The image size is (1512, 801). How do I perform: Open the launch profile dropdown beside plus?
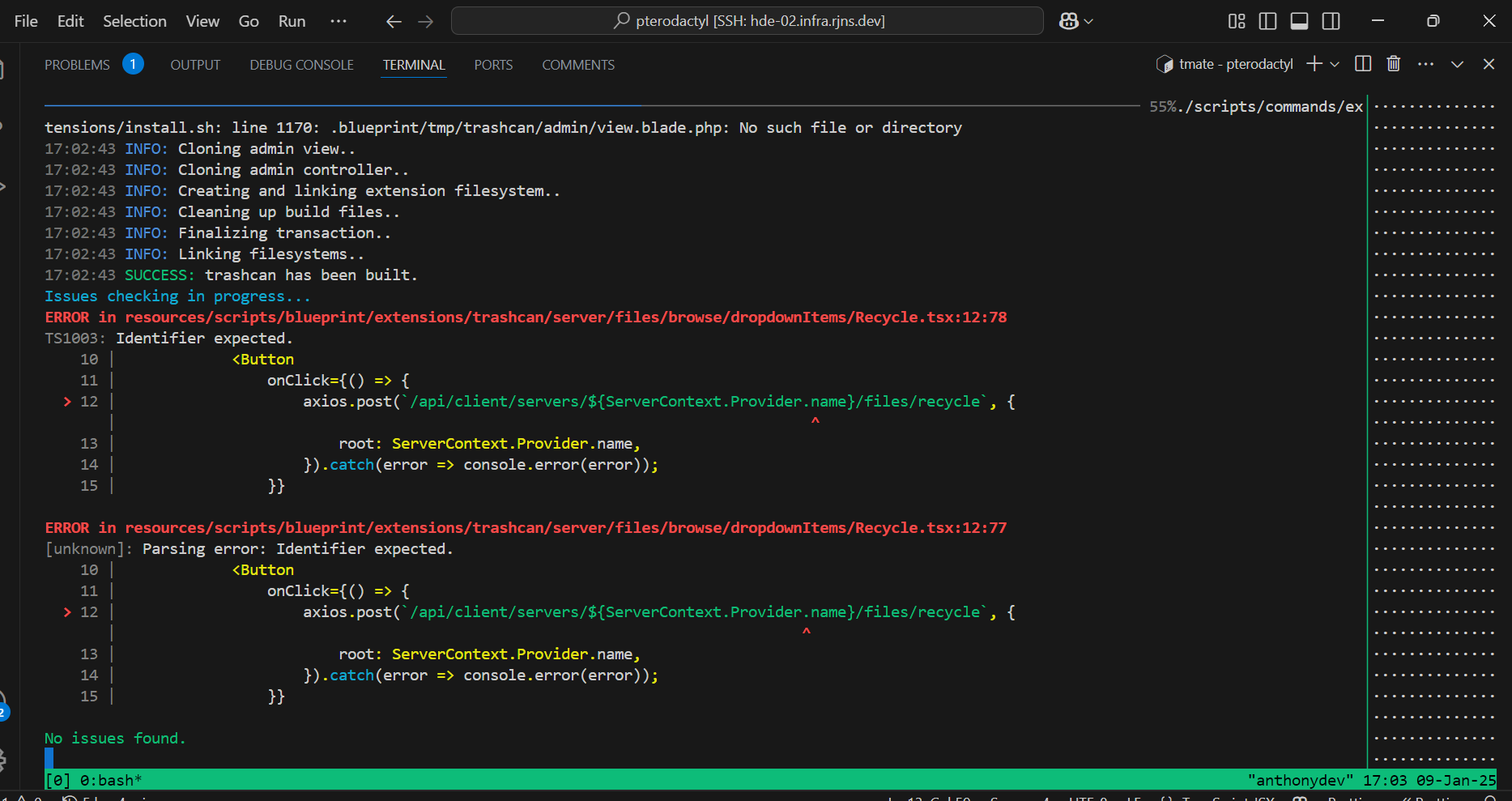tap(1335, 65)
